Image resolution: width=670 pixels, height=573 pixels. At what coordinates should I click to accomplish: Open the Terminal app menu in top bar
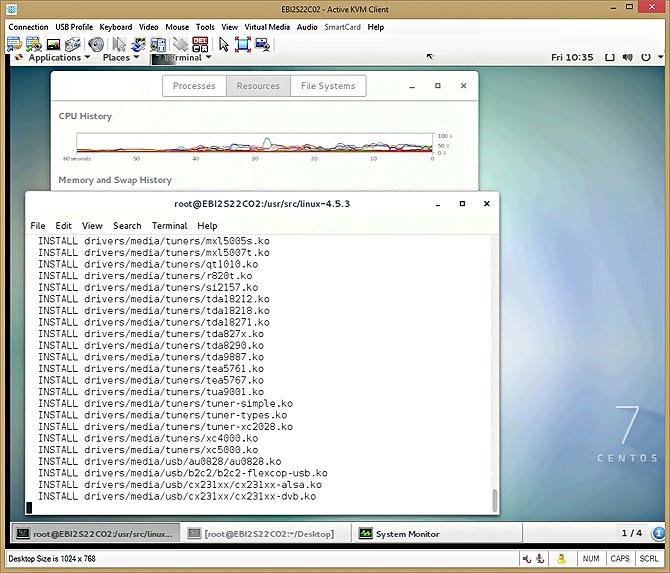182,57
